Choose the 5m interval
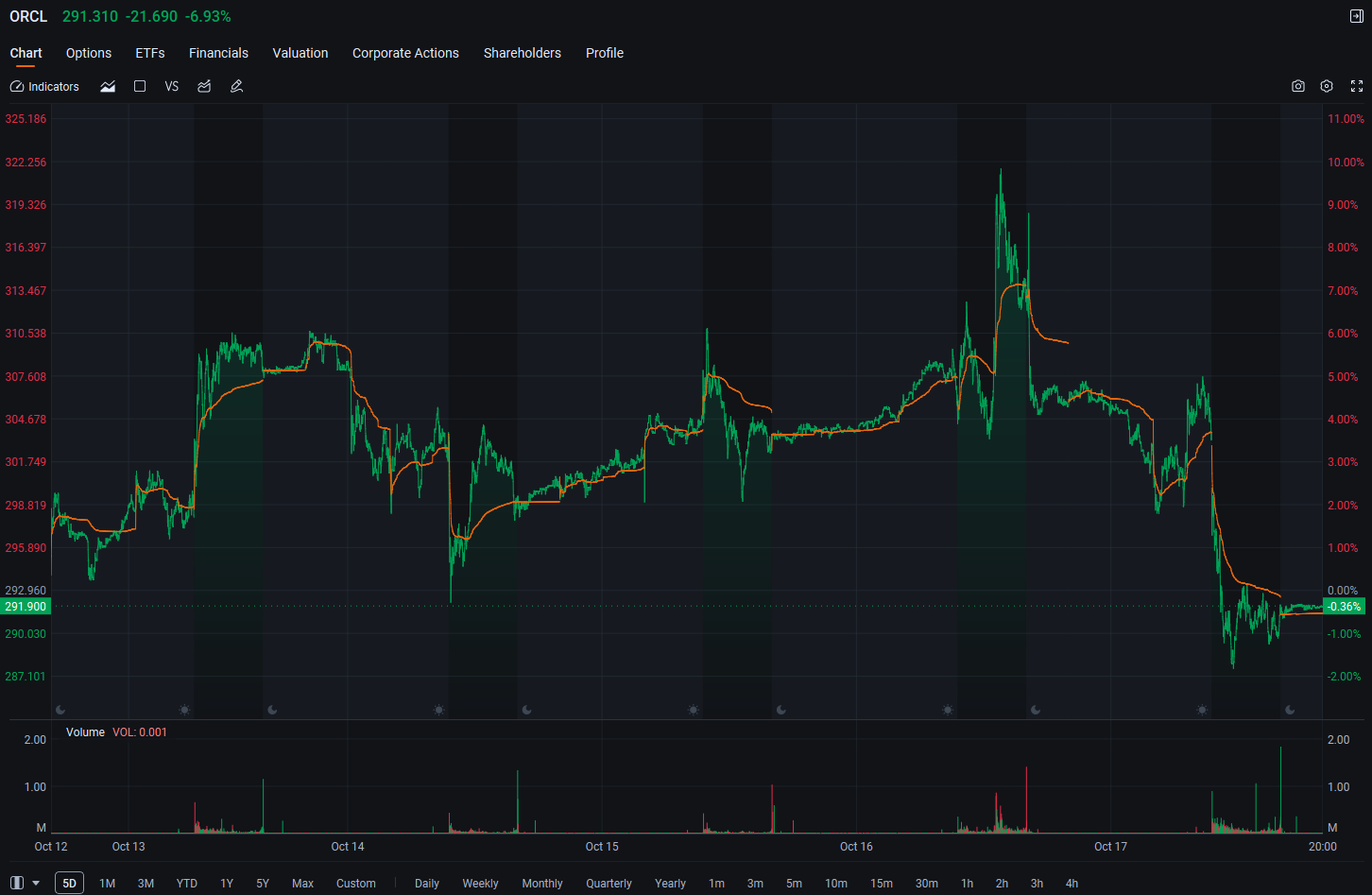 [794, 883]
